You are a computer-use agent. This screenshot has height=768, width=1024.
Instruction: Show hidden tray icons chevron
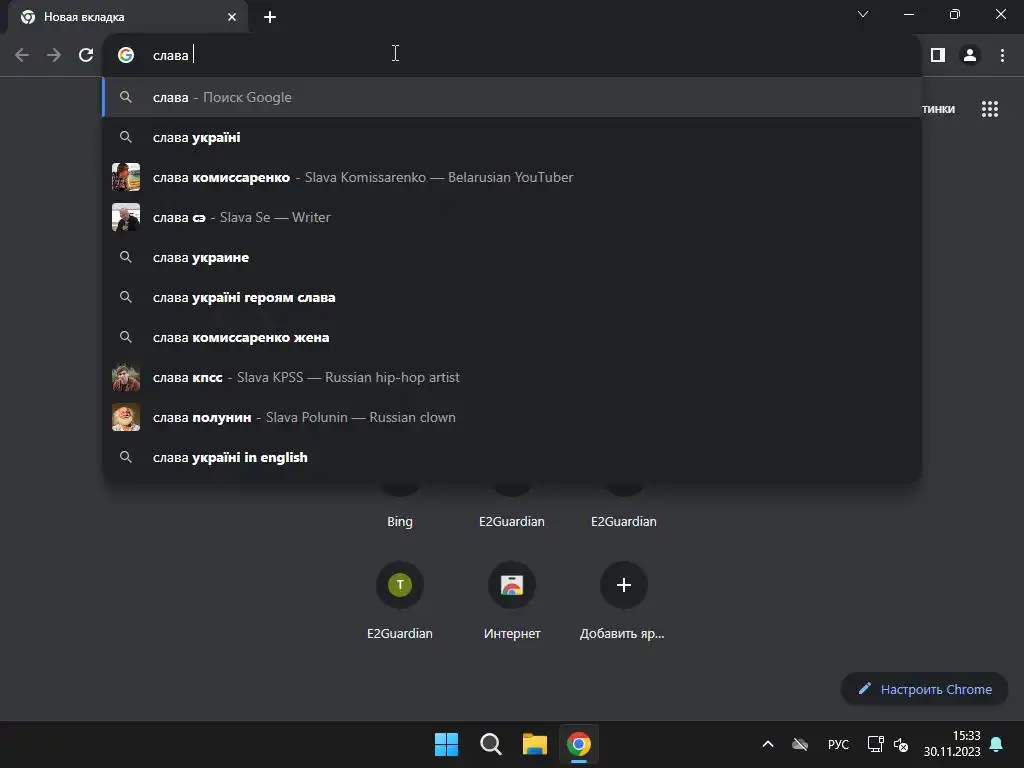[768, 744]
